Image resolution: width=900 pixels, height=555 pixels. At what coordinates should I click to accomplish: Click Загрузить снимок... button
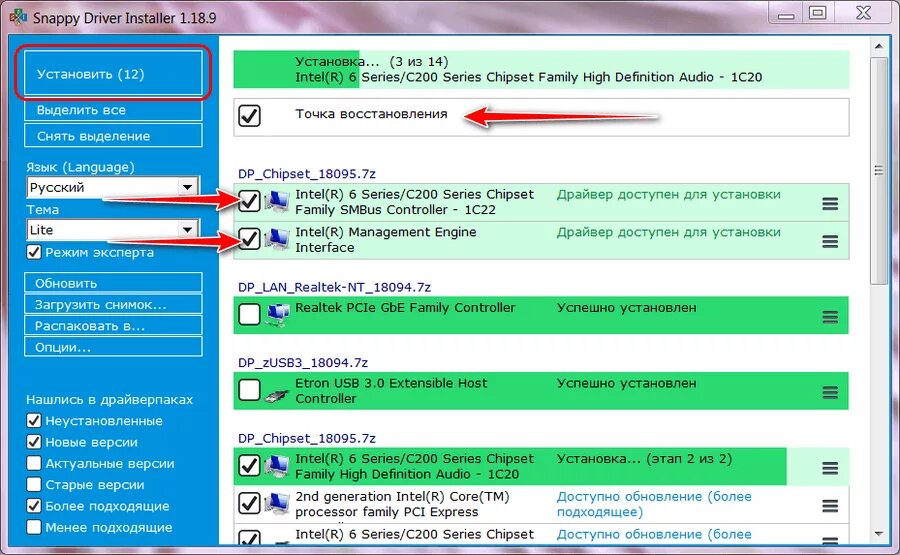113,304
